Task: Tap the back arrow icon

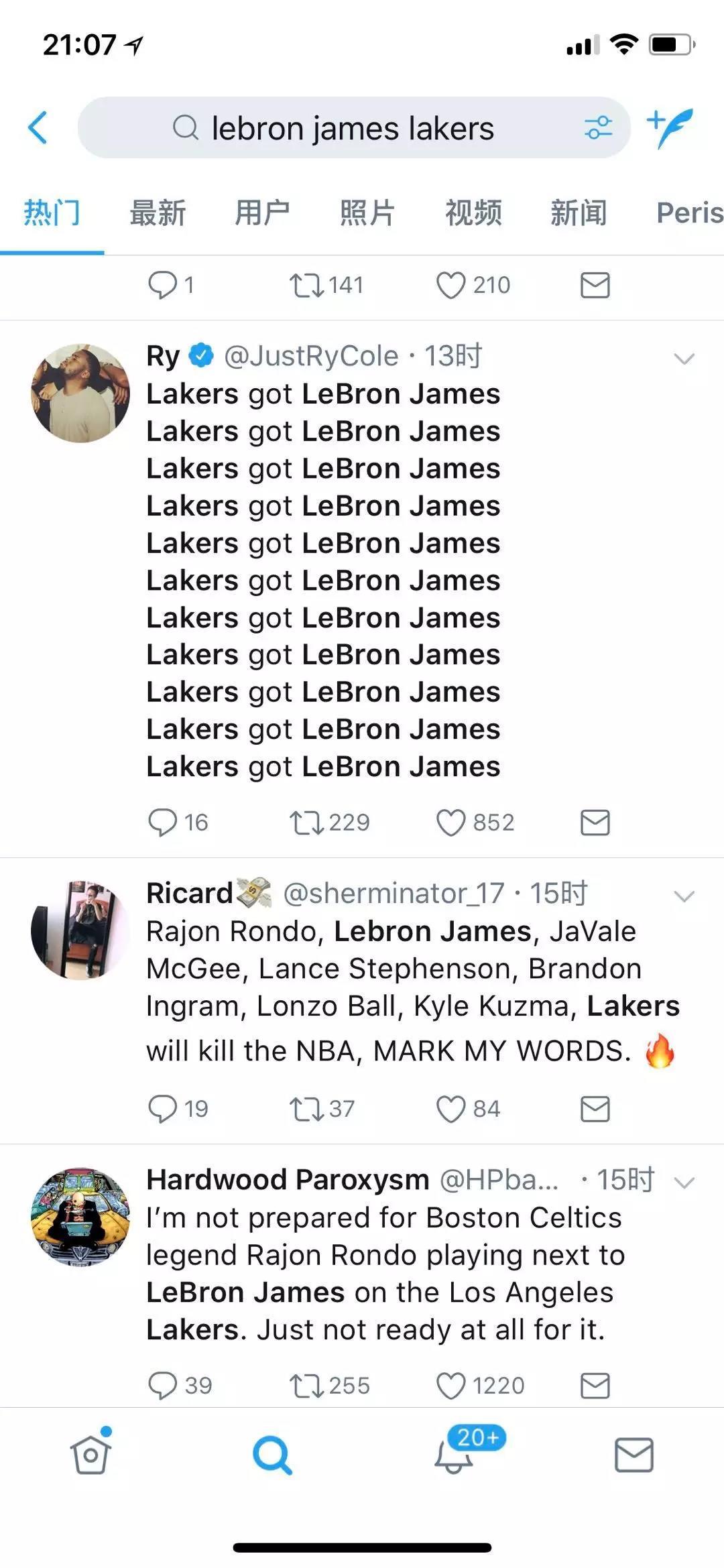Action: [x=38, y=127]
